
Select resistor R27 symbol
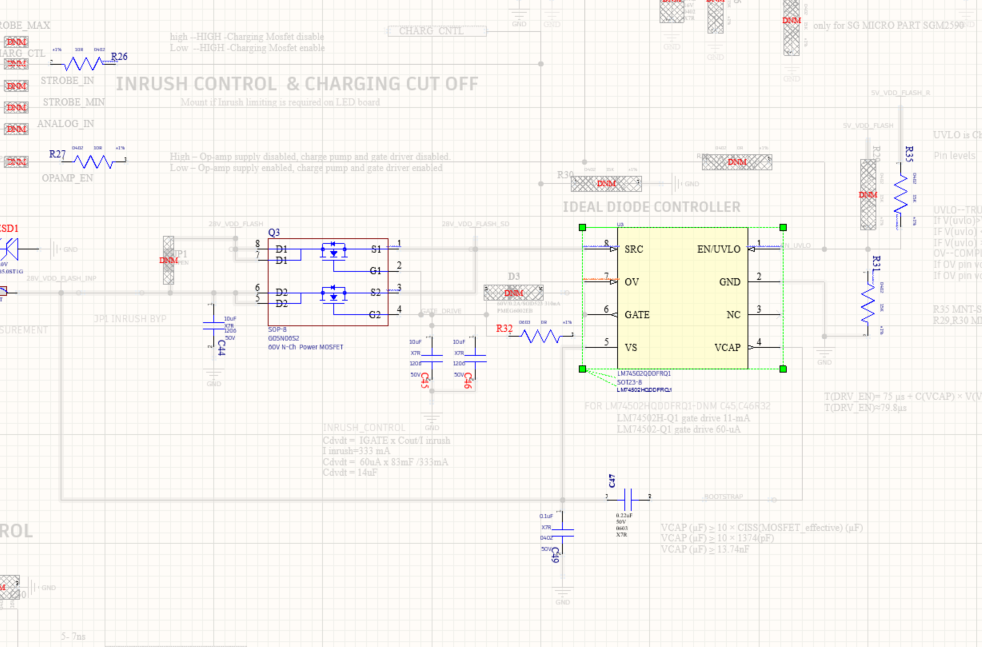tap(94, 162)
